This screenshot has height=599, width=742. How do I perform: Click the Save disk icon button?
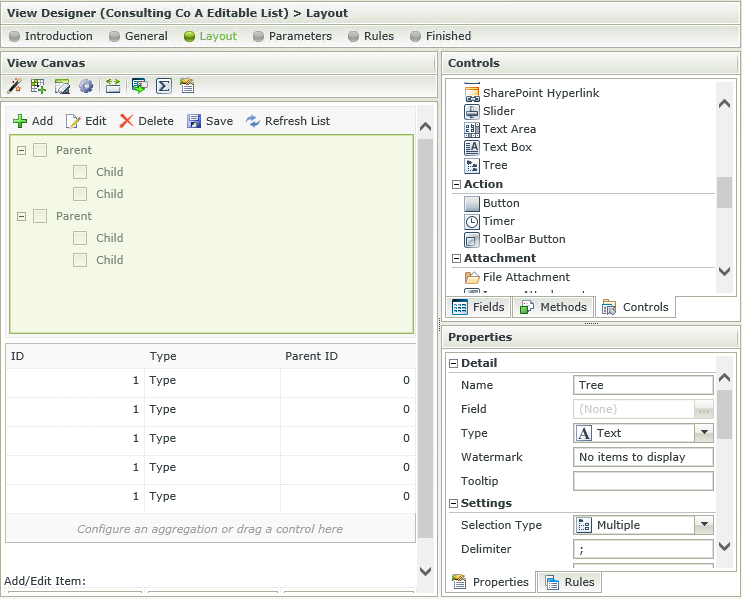[210, 121]
